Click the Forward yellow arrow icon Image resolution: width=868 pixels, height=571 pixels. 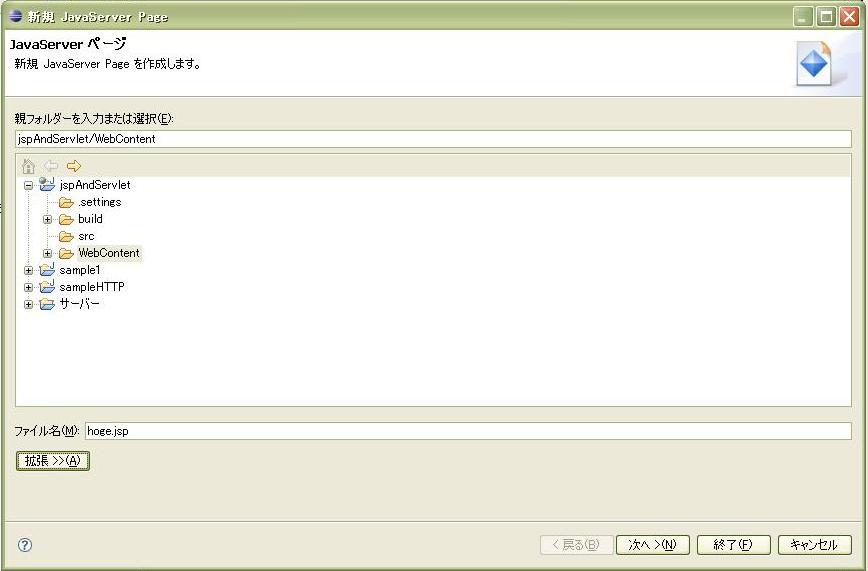pyautogui.click(x=74, y=166)
